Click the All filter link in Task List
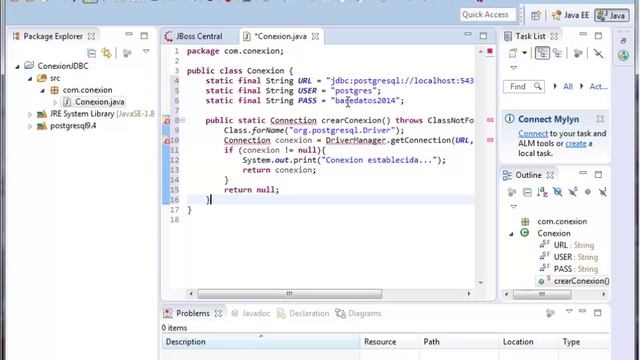640x360 pixels. coord(568,87)
